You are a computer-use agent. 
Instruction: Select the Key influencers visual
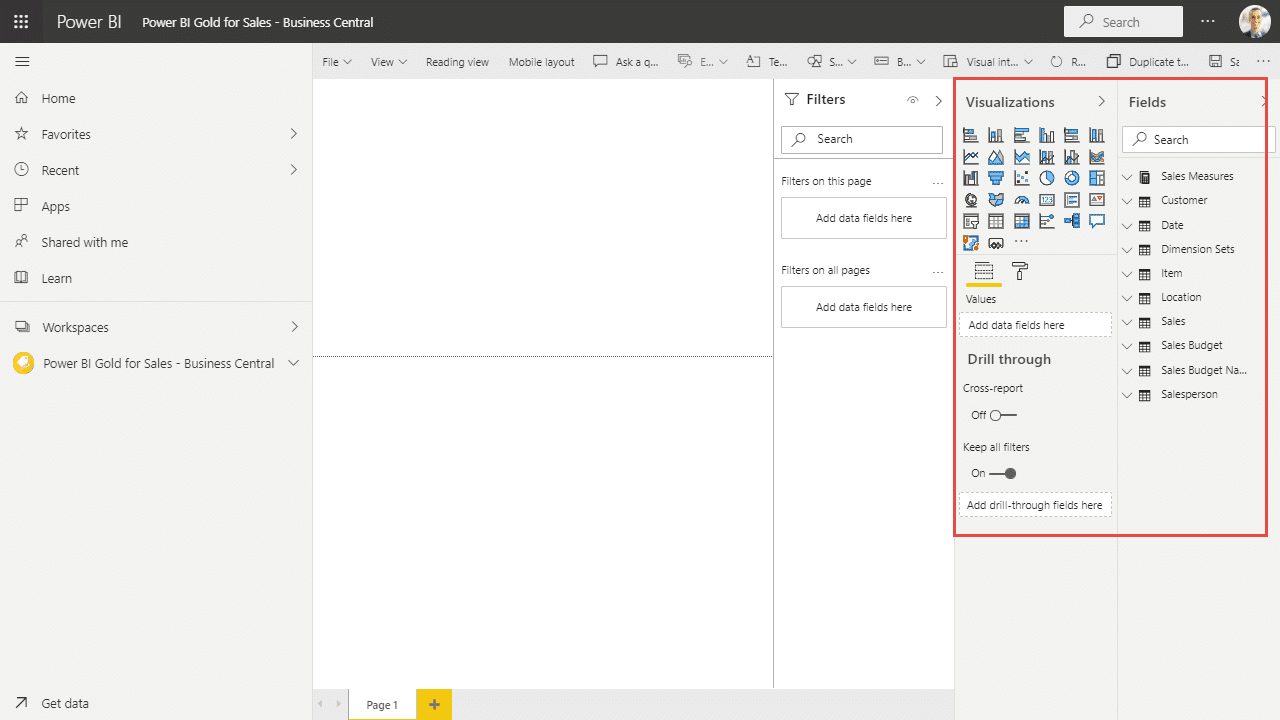1047,221
